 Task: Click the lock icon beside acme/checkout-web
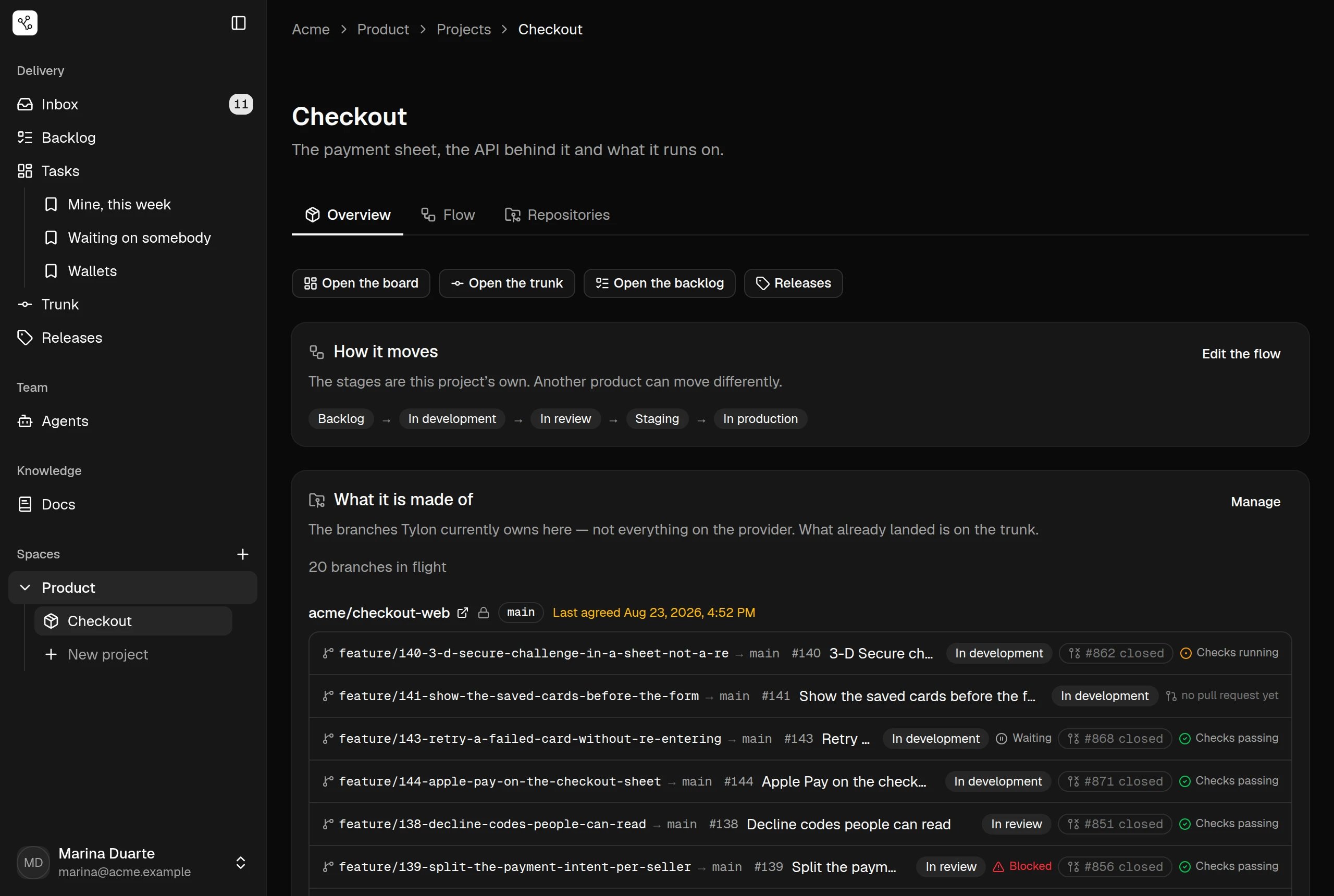click(484, 613)
